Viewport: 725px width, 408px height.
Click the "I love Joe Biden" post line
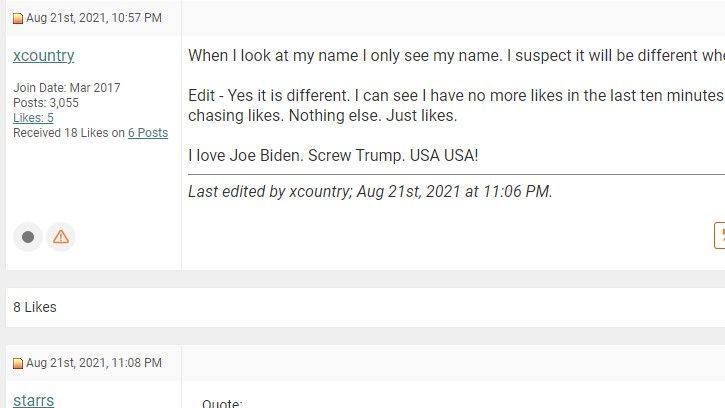tap(333, 156)
